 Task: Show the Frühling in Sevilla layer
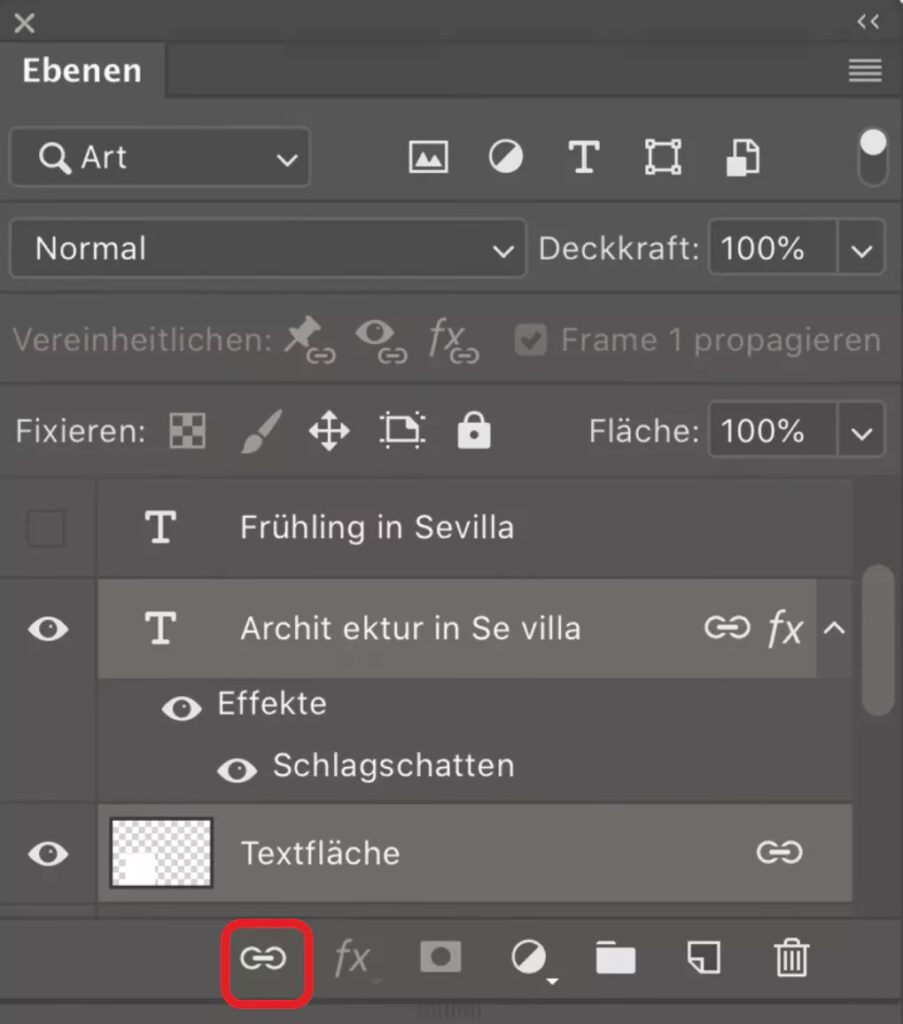coord(46,528)
